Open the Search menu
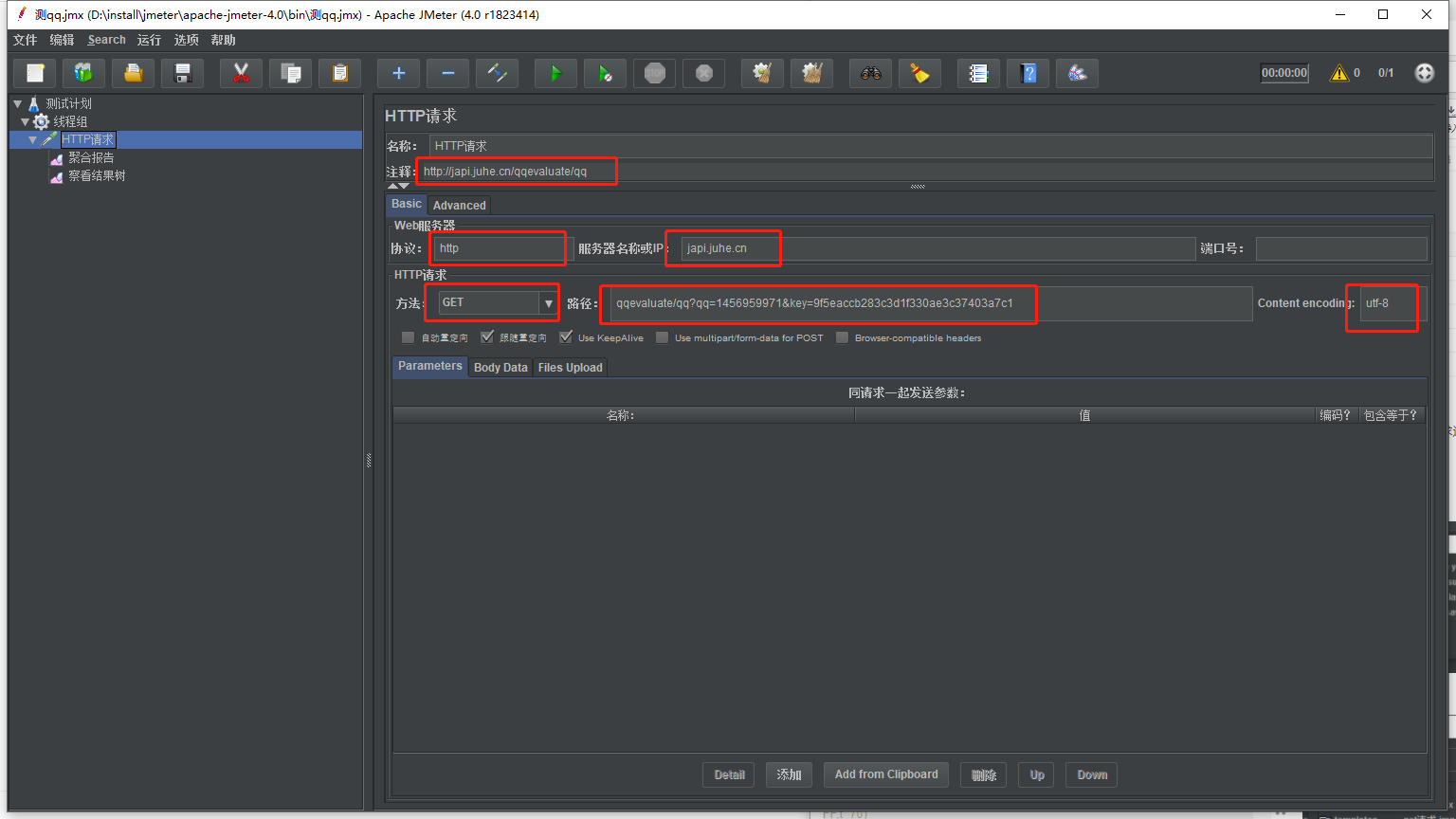Viewport: 1456px width, 819px height. 106,40
